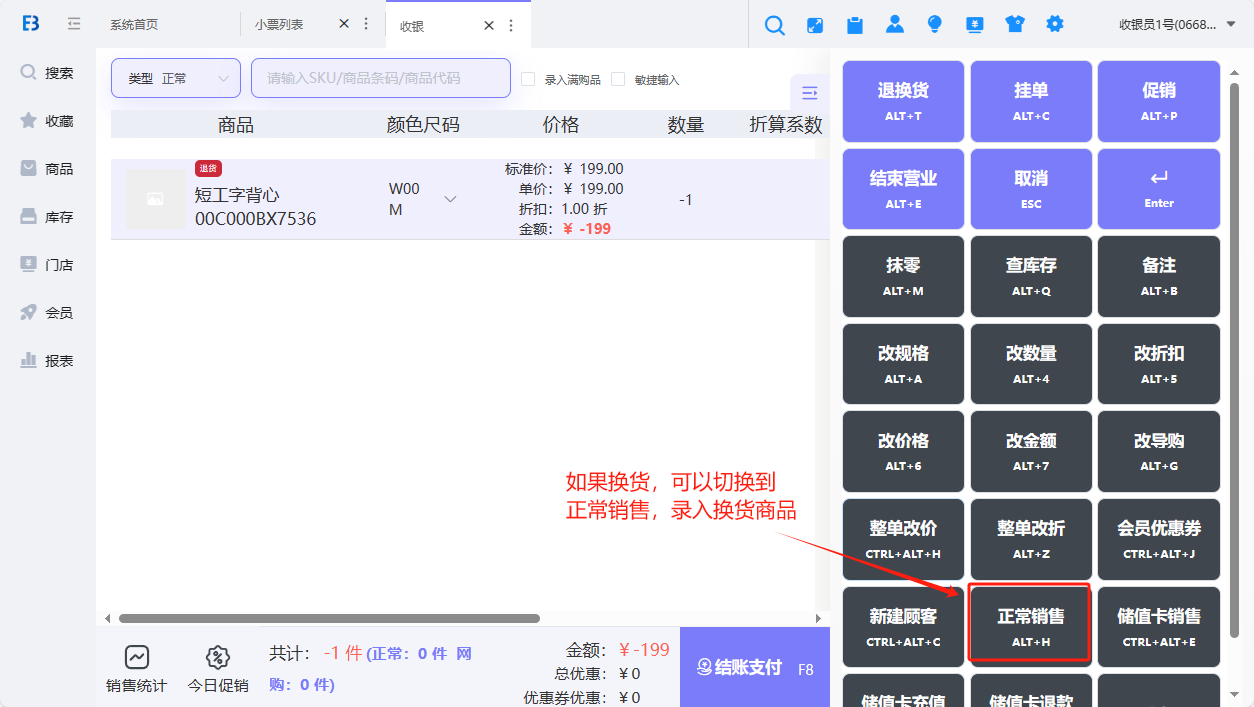Click the 备注 button
The image size is (1254, 707).
tap(1159, 276)
